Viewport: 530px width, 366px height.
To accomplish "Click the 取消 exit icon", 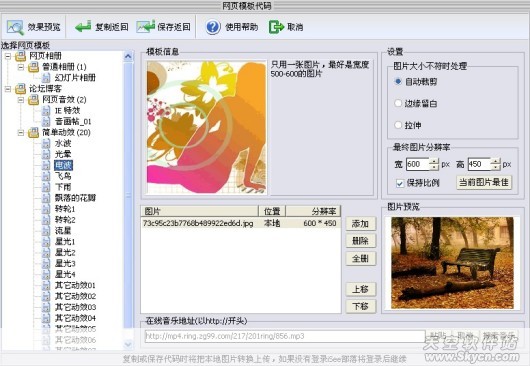I will coord(276,27).
